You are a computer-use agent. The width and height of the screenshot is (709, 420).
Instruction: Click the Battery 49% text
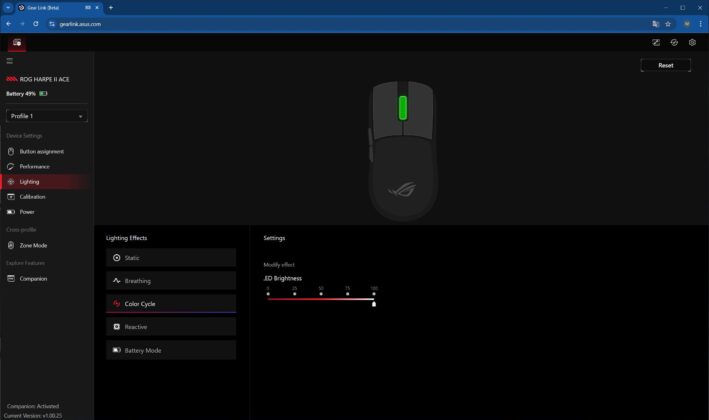[x=21, y=94]
